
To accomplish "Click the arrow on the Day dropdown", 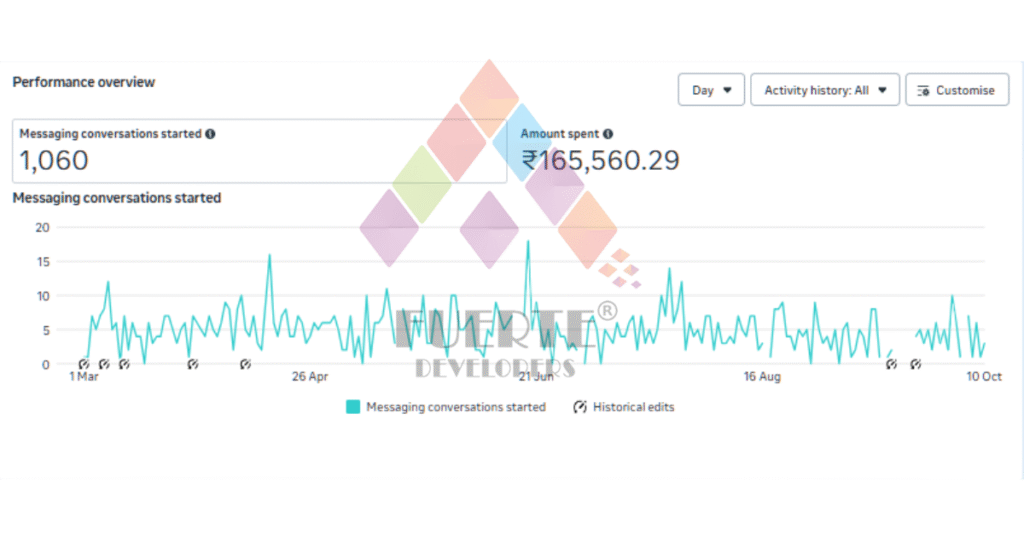I will 727,90.
